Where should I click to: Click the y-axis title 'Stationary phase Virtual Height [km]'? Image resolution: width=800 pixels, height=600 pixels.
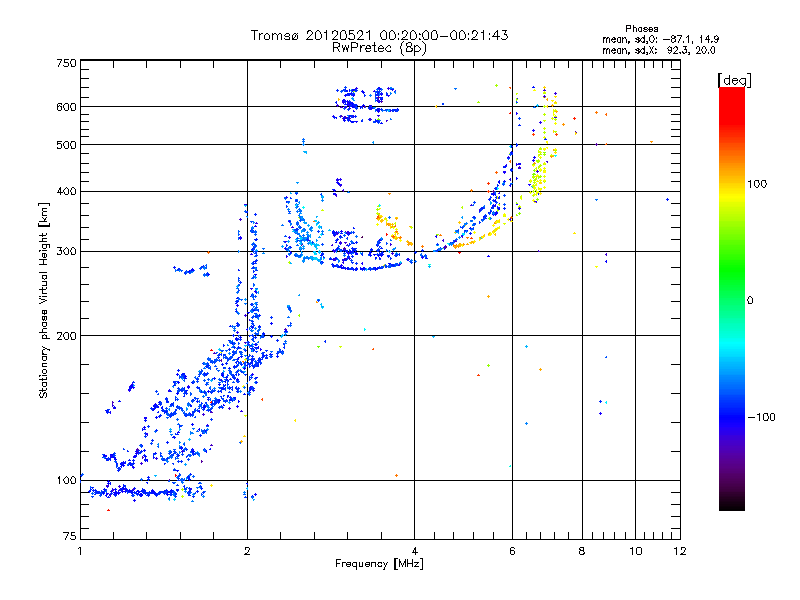[44, 300]
